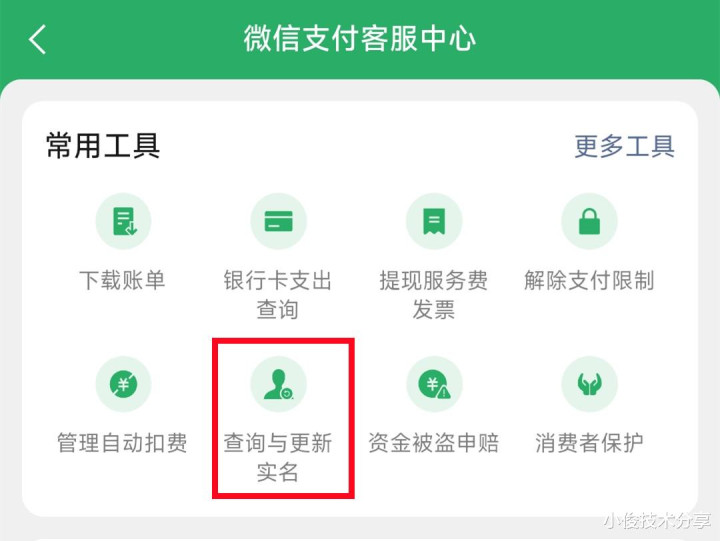
Task: Open the 管理自动扣费 yuan icon
Action: (x=123, y=384)
